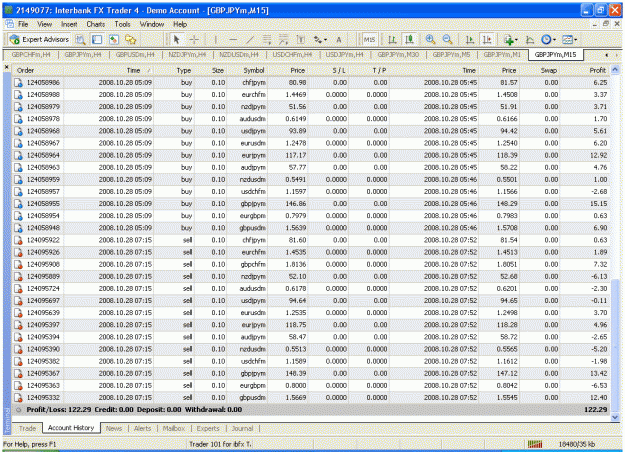Screen dimensions: 625x452
Task: Select the horizontal line drawing tool
Action: pos(233,39)
